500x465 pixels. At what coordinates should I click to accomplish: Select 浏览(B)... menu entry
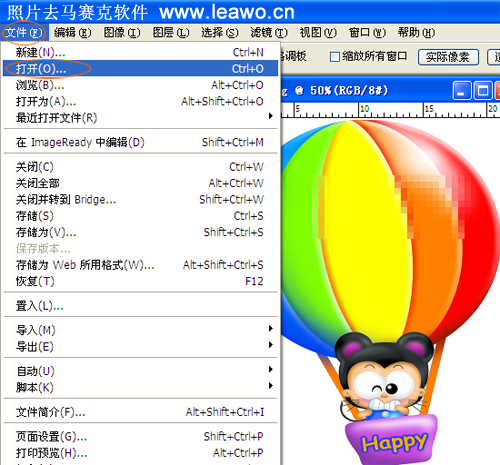click(x=140, y=85)
